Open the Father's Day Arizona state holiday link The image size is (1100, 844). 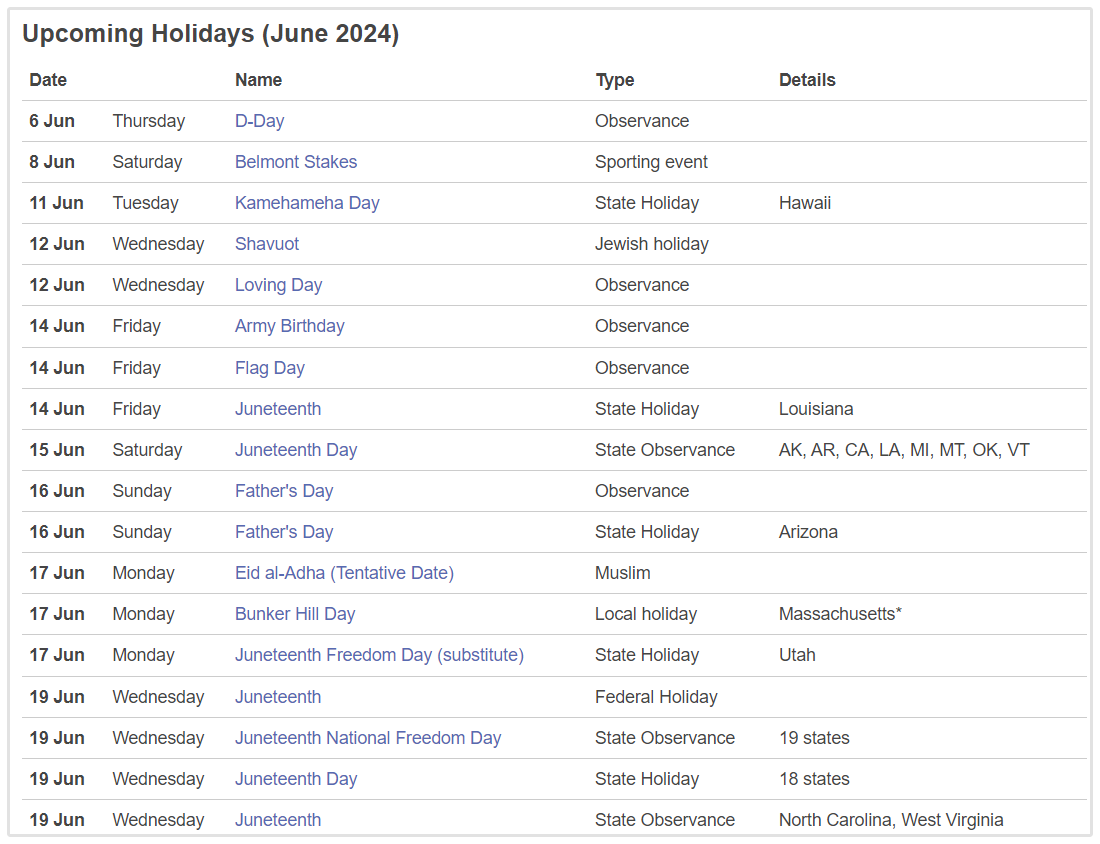[x=284, y=532]
